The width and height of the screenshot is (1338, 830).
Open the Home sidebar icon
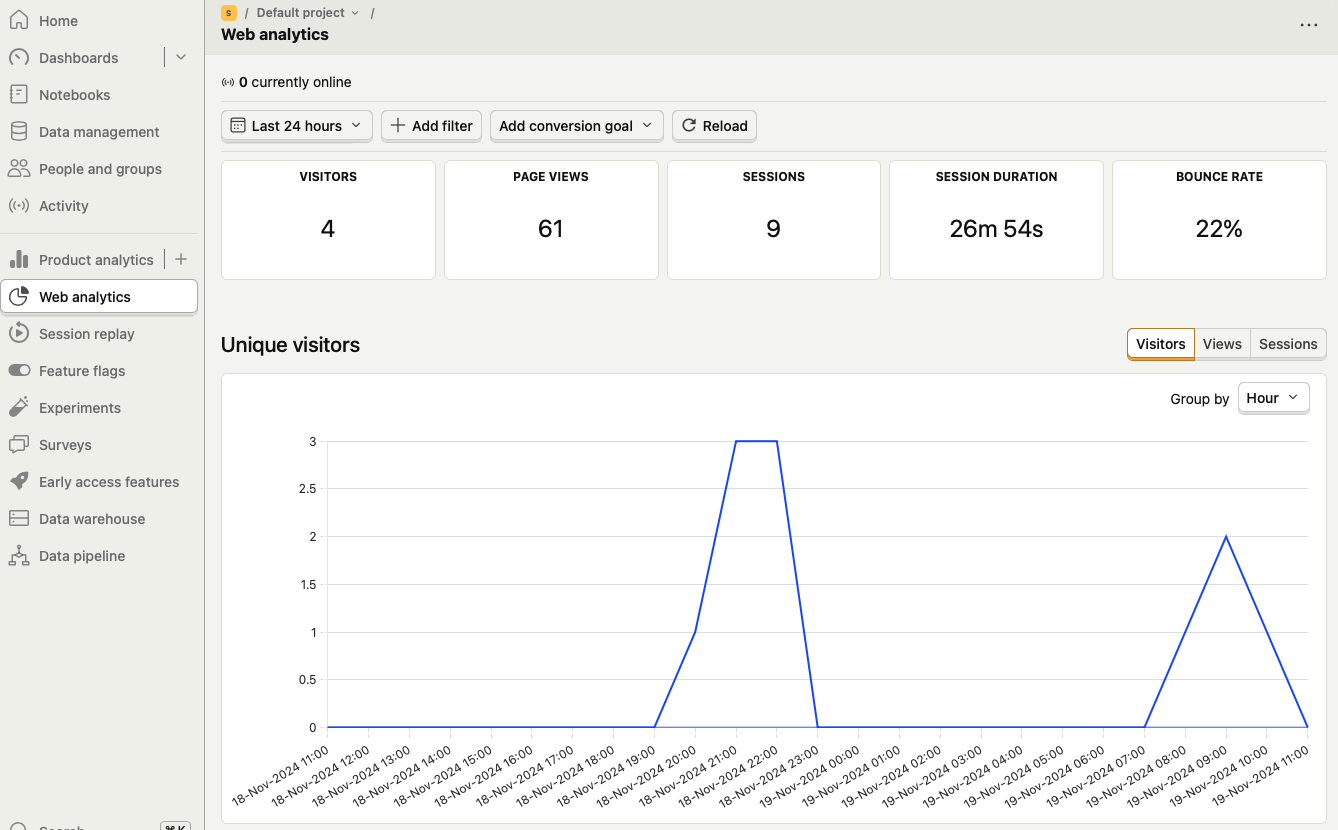(19, 21)
